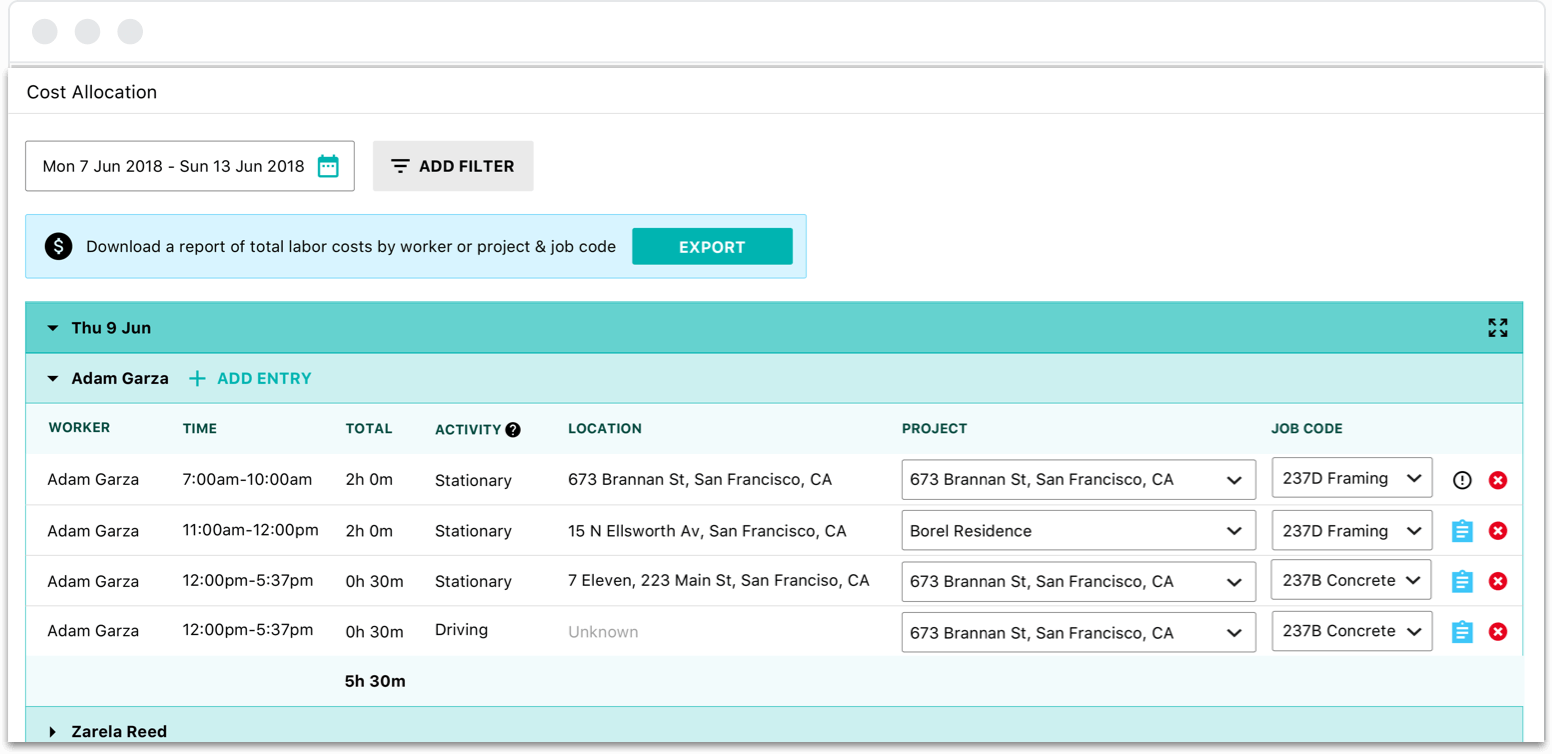Collapse the Adam Garza group triangle
Screen dimensions: 1552x754
tap(53, 379)
